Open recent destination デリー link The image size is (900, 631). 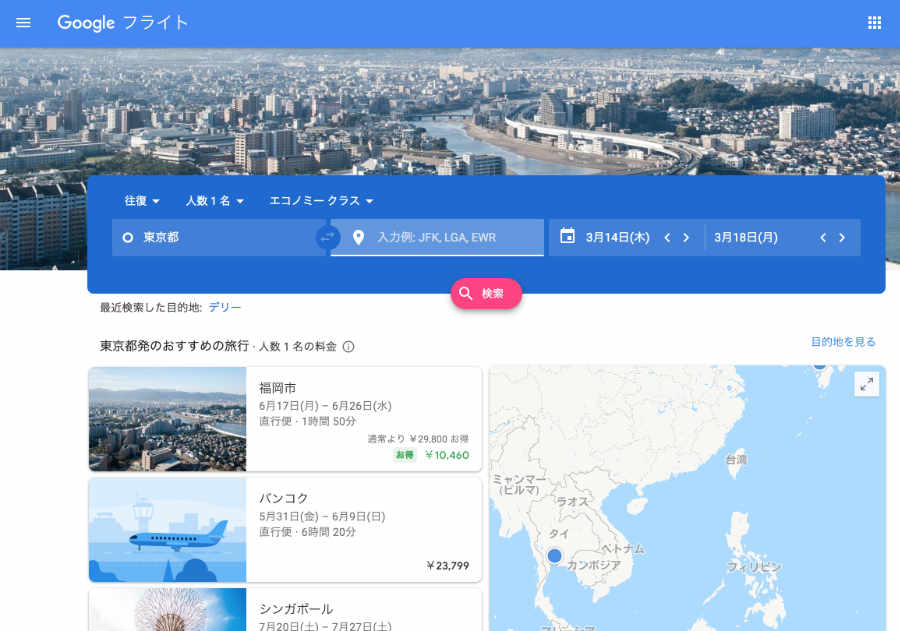(224, 307)
